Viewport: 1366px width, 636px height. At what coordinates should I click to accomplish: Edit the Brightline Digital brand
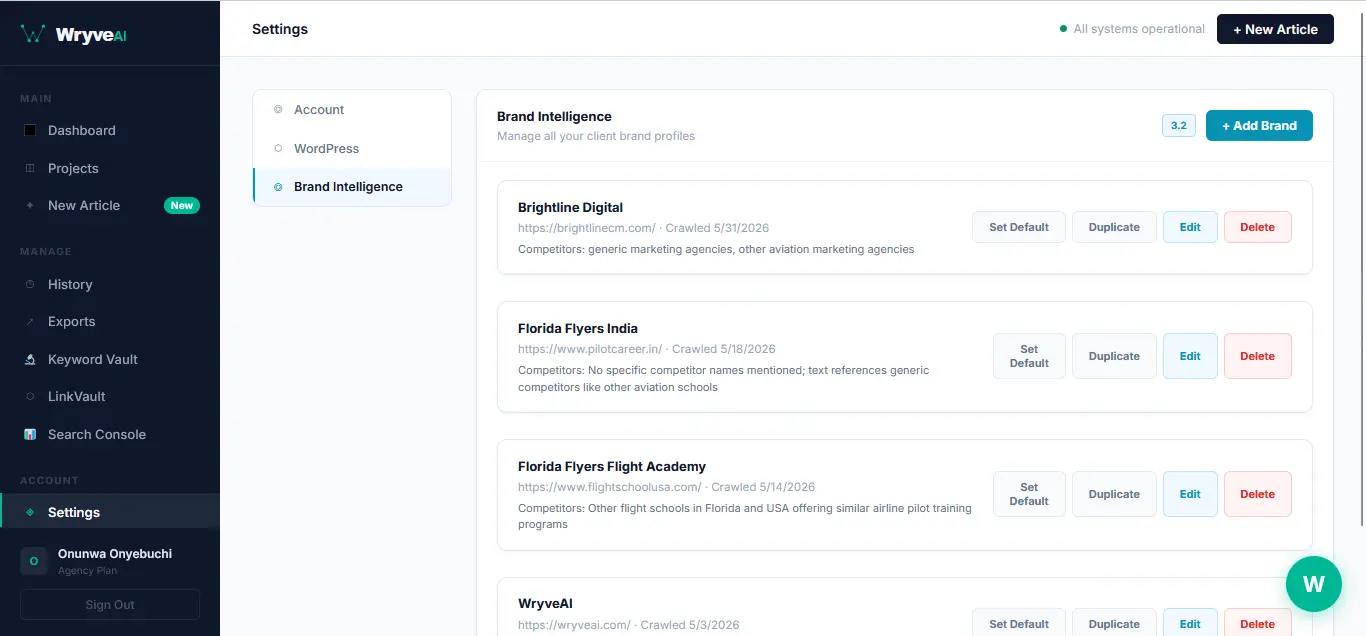(1190, 227)
